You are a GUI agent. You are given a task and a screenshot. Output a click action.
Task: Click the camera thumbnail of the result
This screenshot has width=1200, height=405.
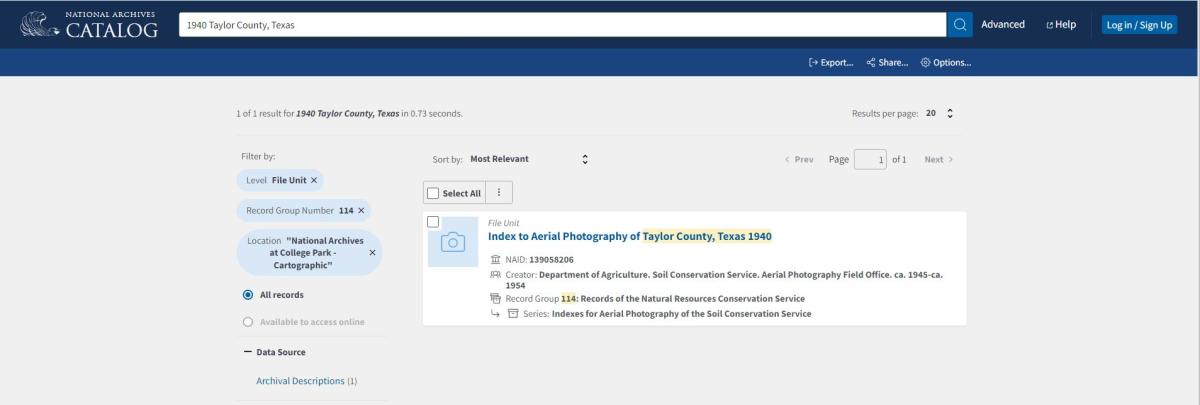tap(452, 242)
